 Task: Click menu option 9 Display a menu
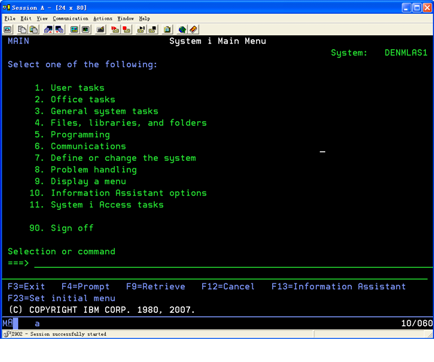pyautogui.click(x=80, y=181)
